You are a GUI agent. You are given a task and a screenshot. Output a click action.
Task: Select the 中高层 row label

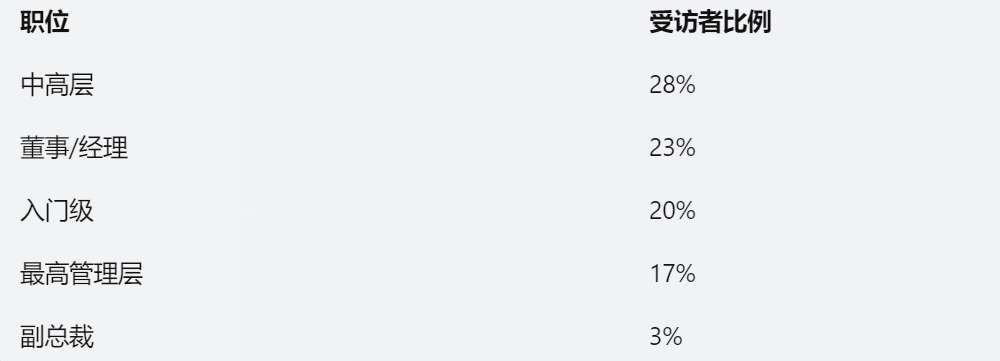(57, 85)
